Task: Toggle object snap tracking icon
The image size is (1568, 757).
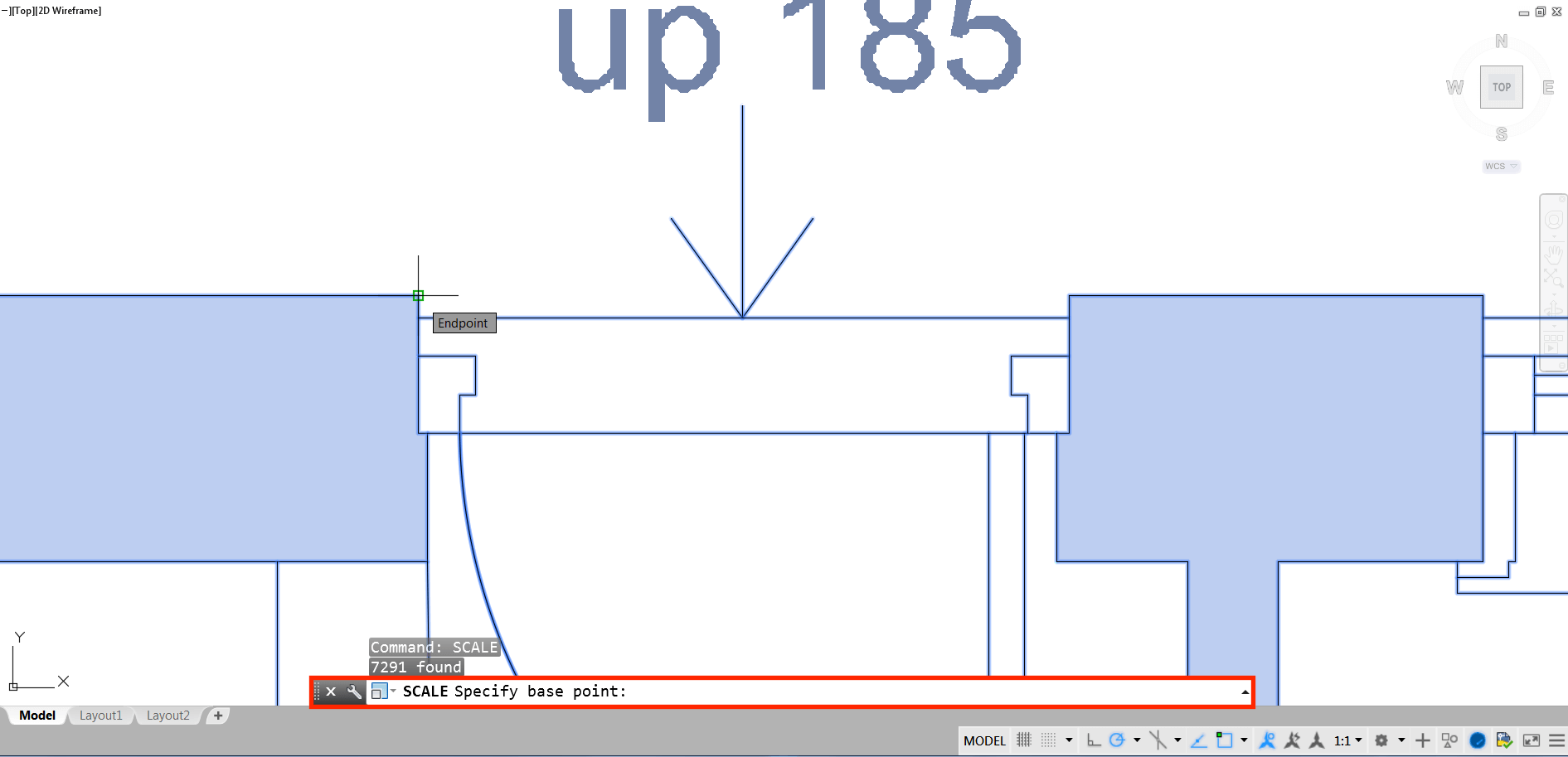Action: [x=1199, y=740]
